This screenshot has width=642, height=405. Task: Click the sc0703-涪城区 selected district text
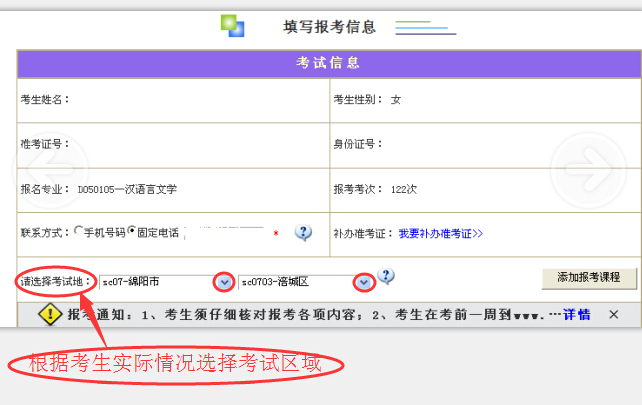[275, 282]
